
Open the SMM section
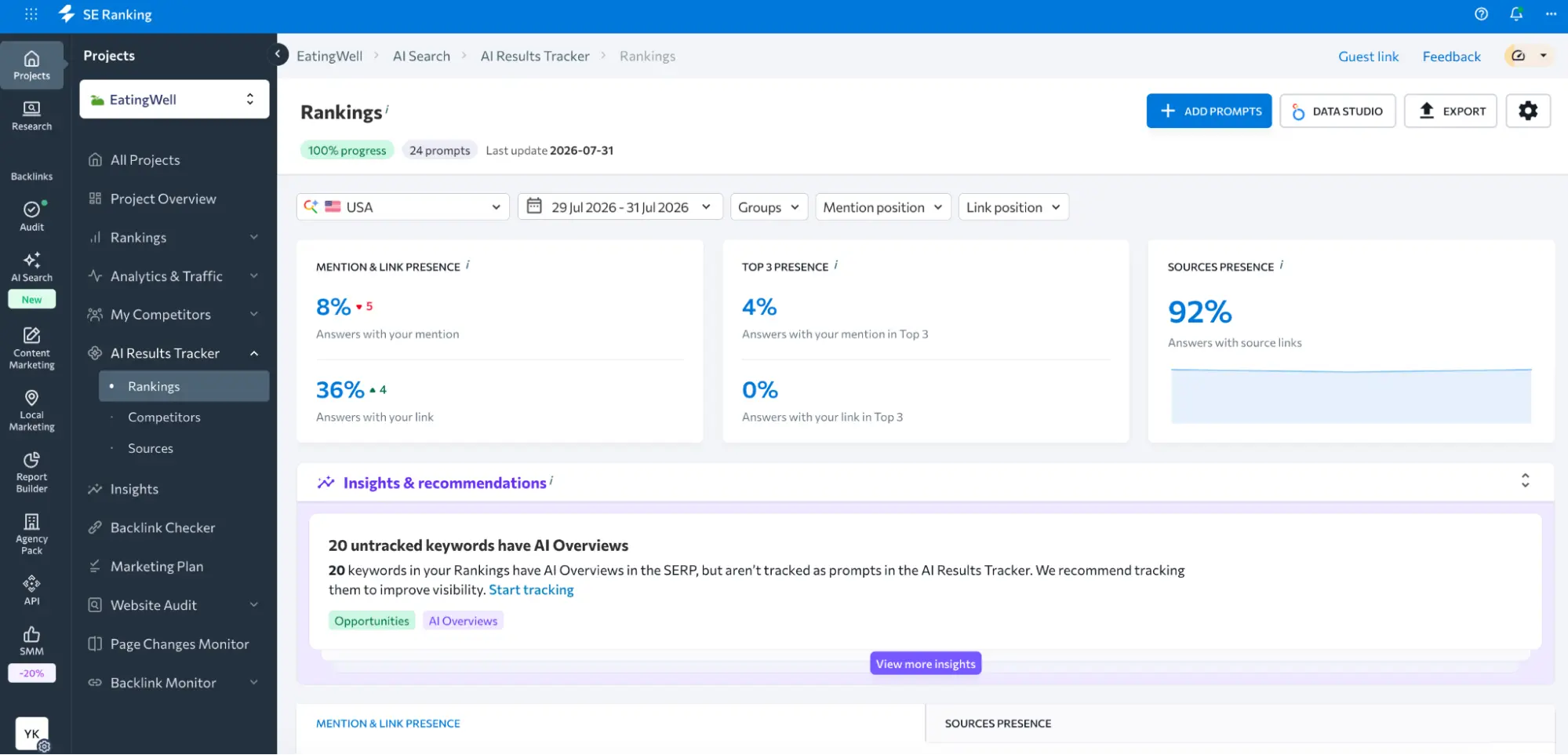[31, 641]
